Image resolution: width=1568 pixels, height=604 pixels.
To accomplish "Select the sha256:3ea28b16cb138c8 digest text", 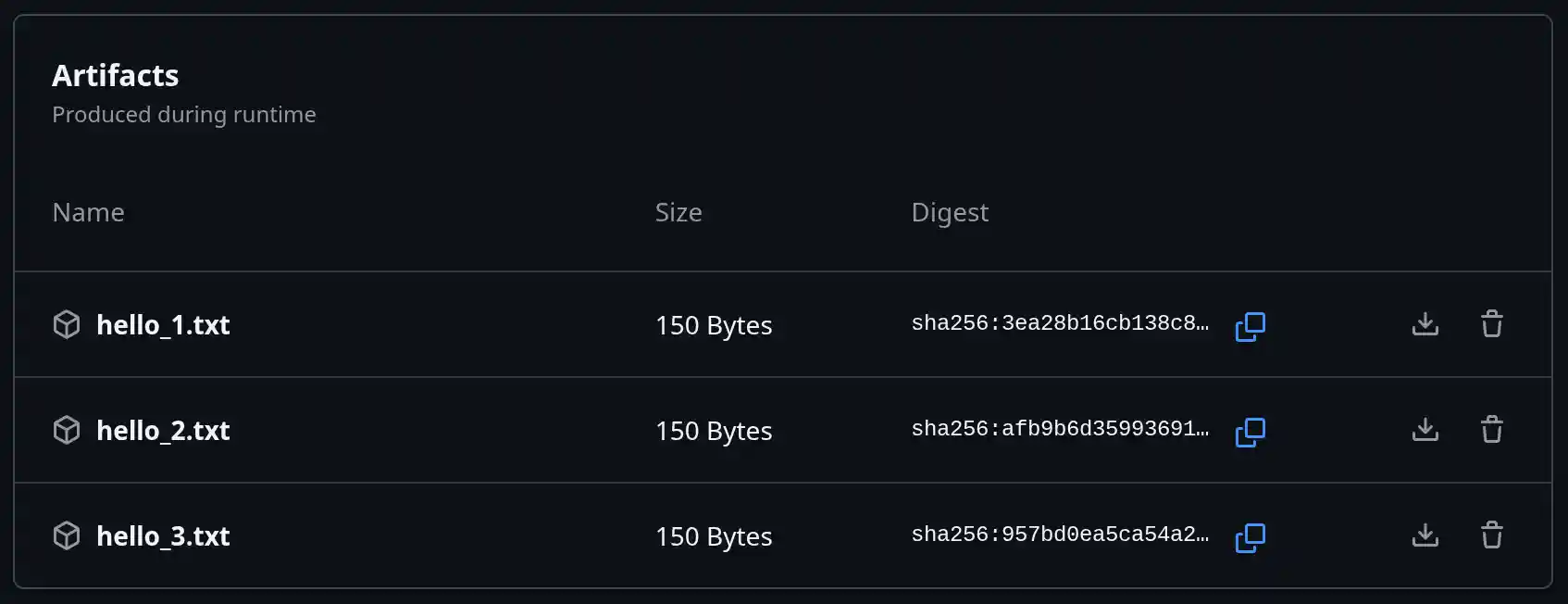I will (x=1060, y=323).
